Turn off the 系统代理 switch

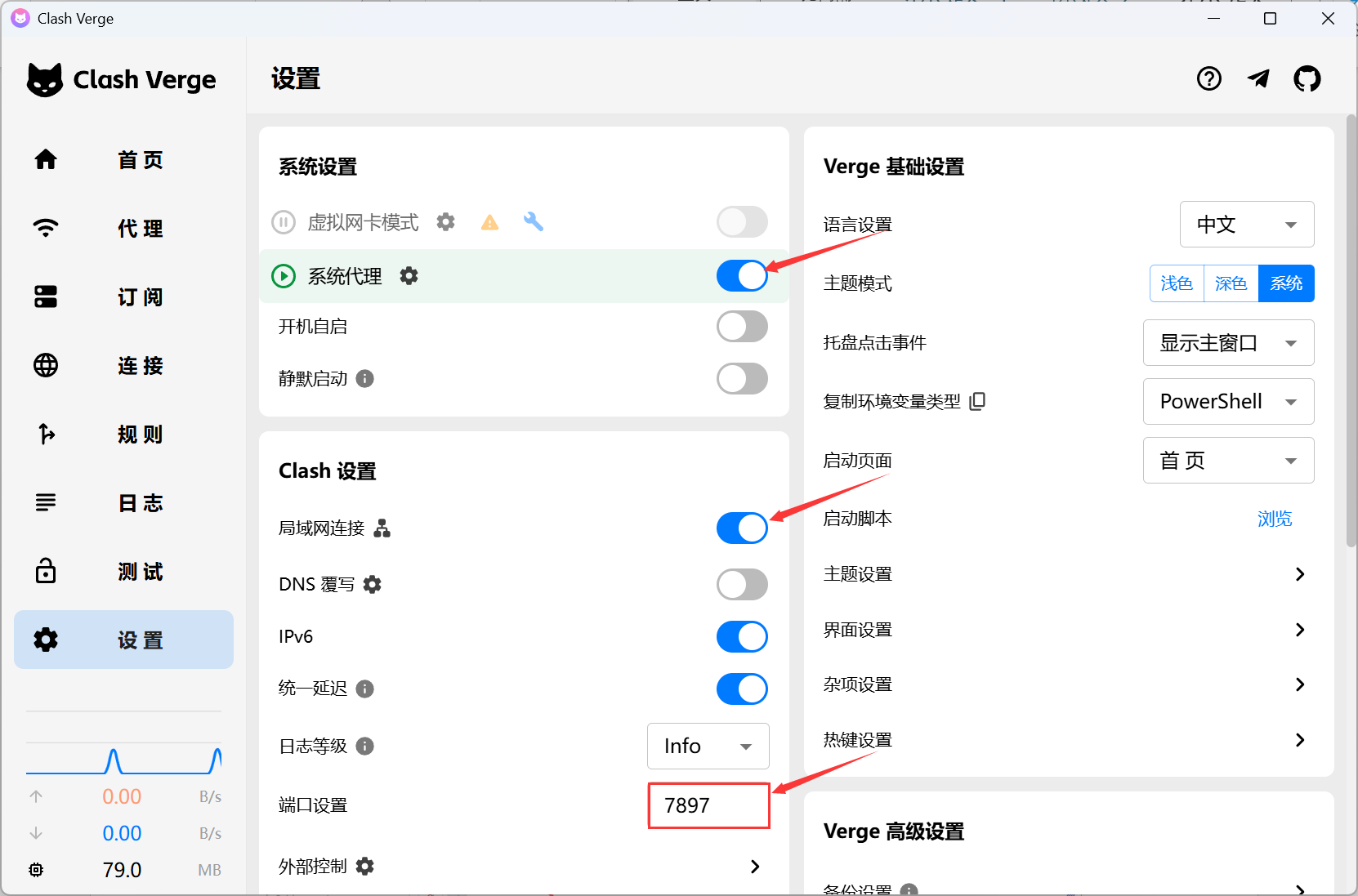tap(742, 276)
